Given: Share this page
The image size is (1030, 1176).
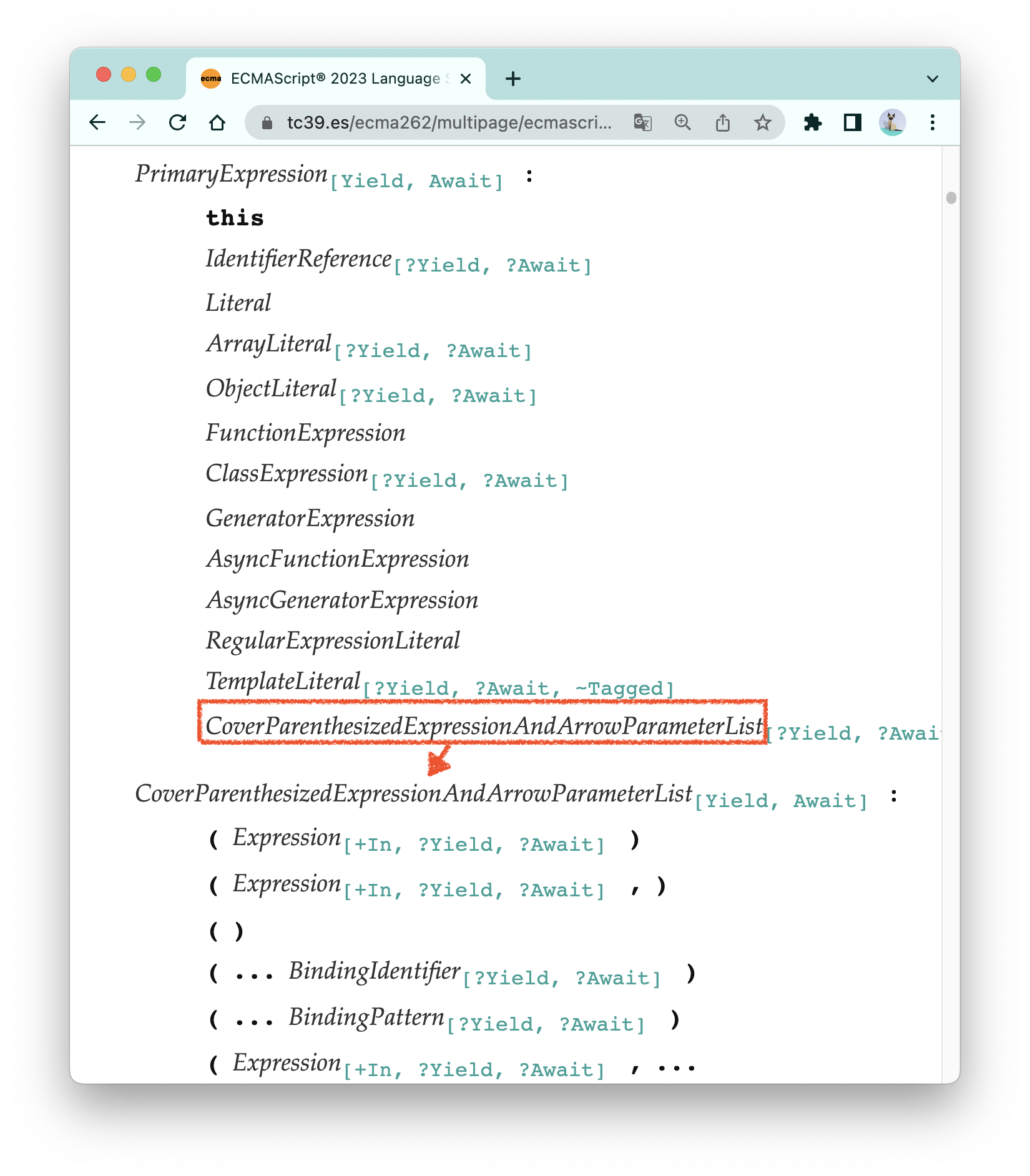Looking at the screenshot, I should [x=722, y=122].
